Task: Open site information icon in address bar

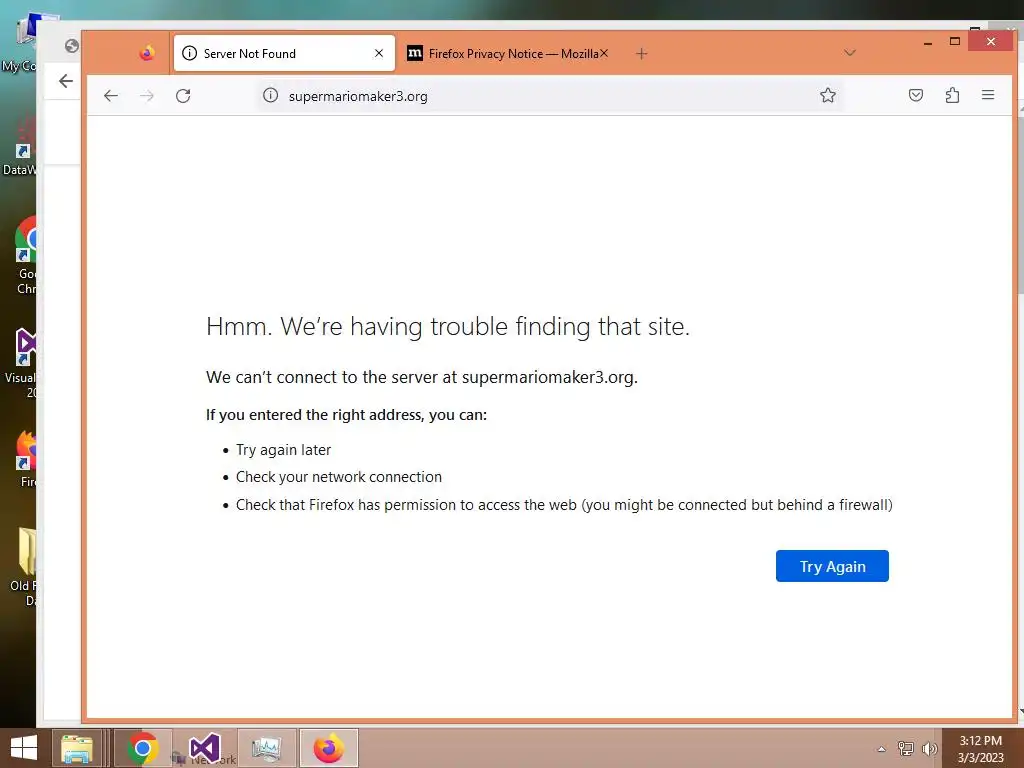Action: (x=270, y=96)
